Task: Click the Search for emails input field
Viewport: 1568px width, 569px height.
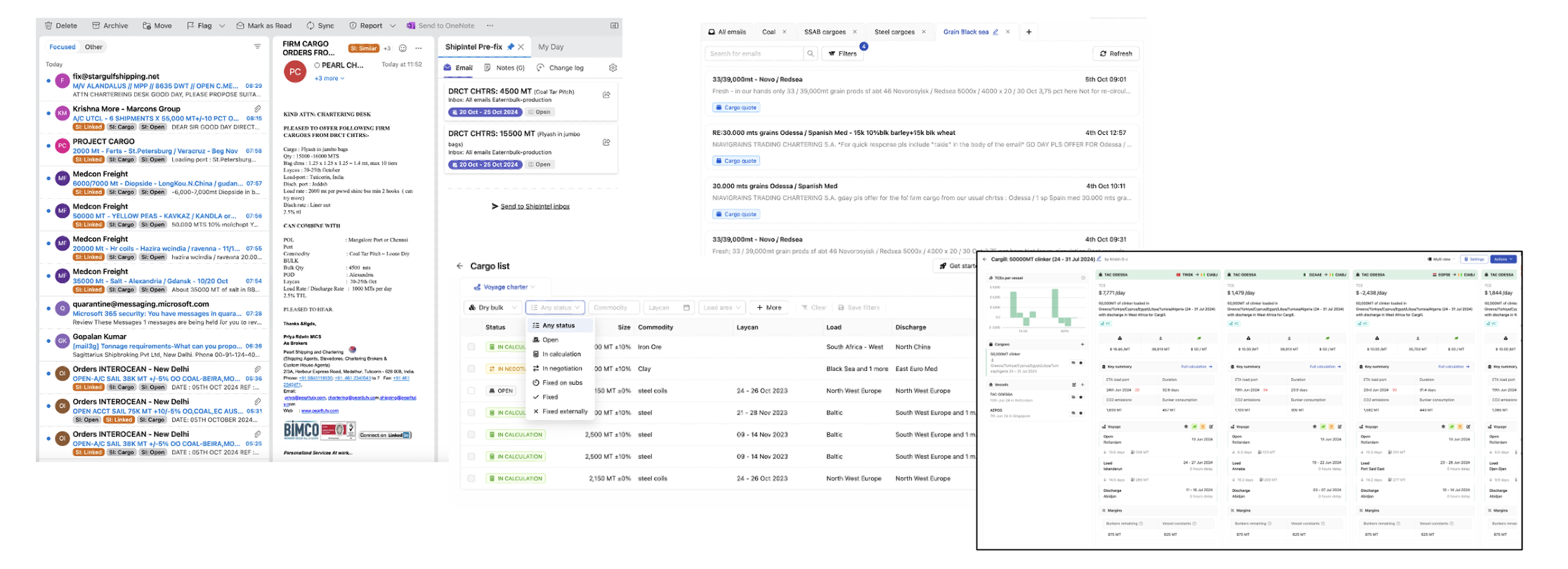Action: click(753, 54)
